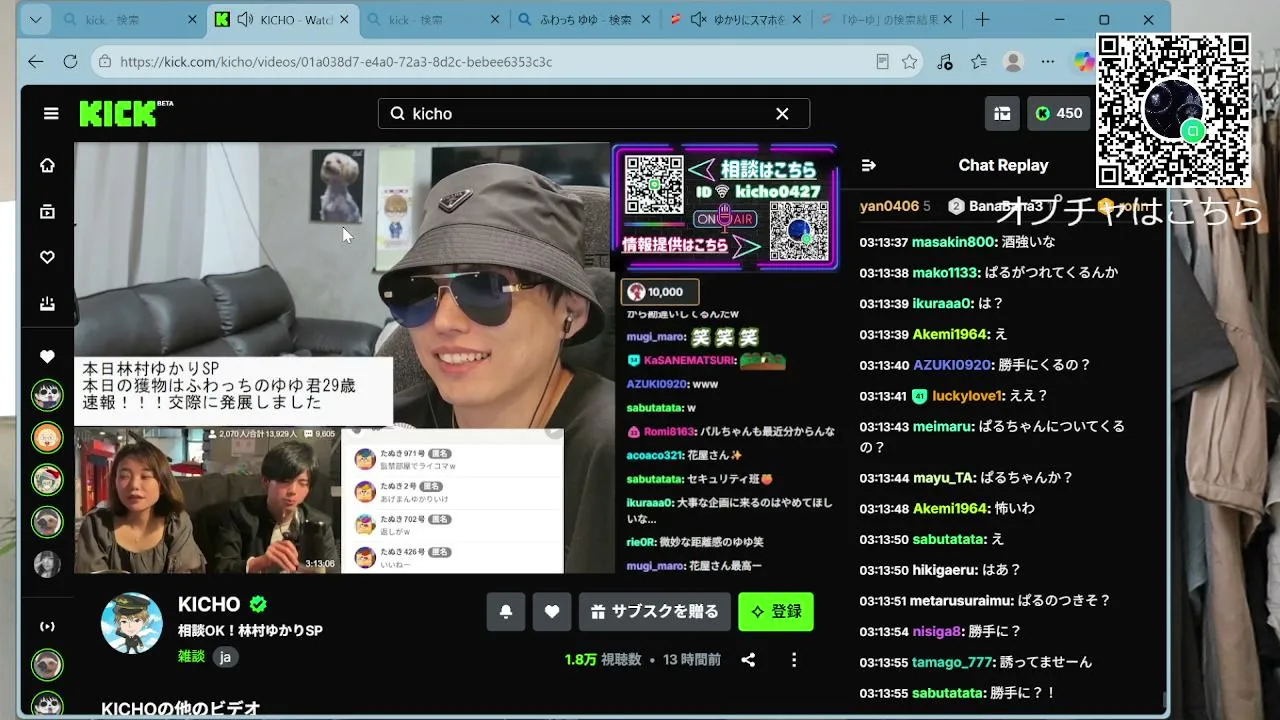Click username luckylove1 in chat replay
The image size is (1280, 720).
[x=967, y=396]
